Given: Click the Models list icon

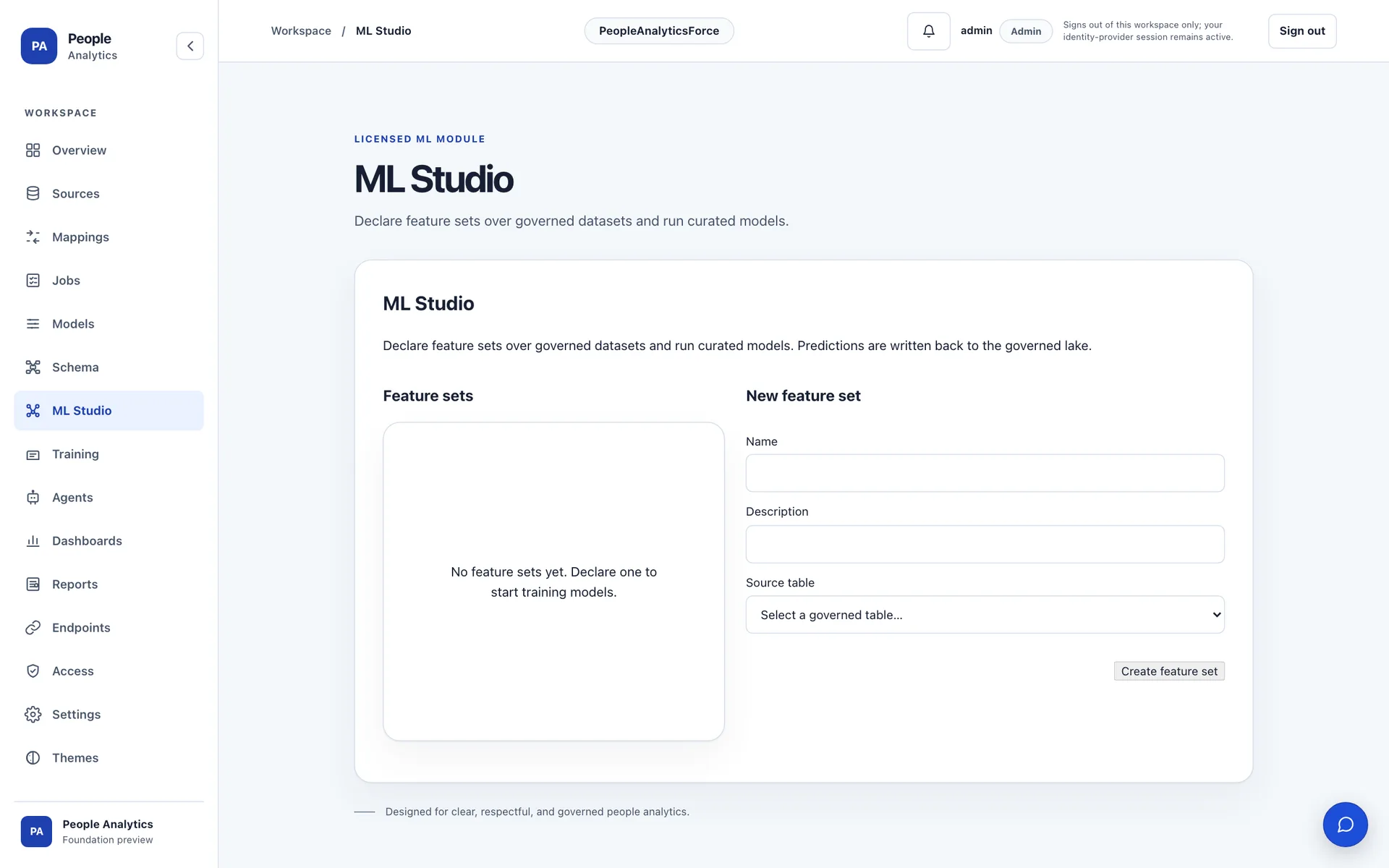Looking at the screenshot, I should tap(33, 323).
